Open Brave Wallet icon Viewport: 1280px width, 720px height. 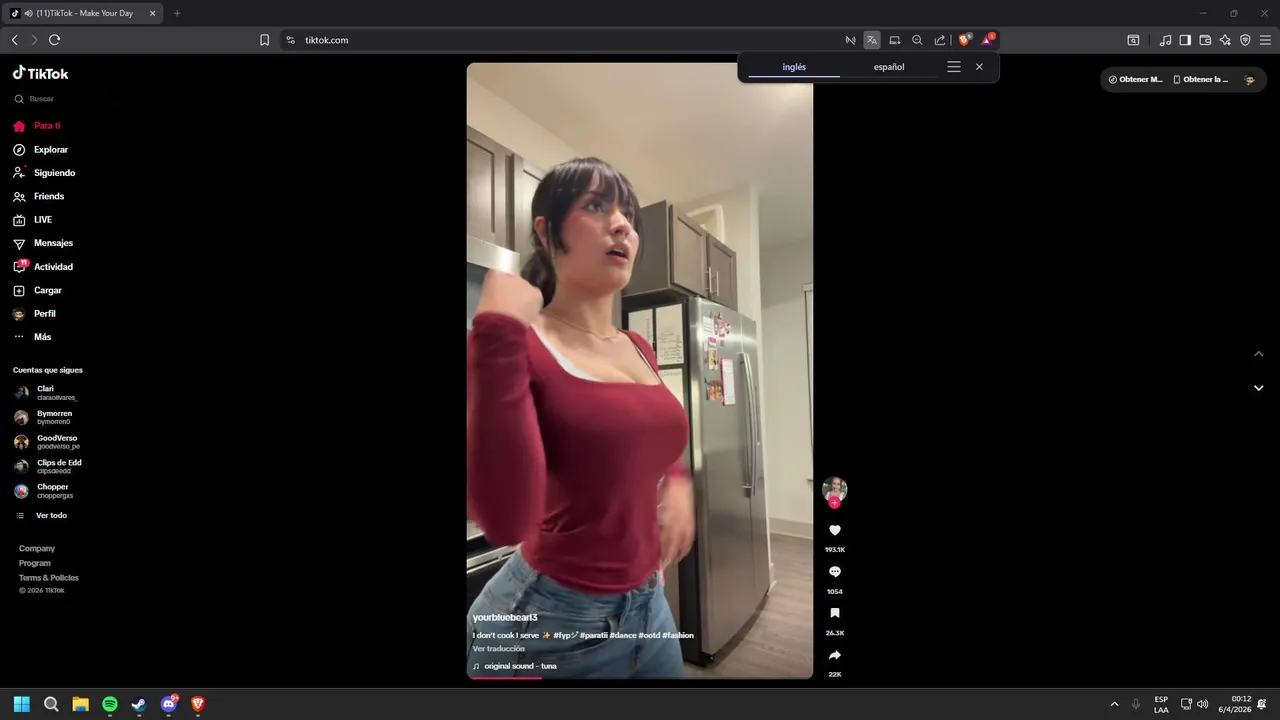pyautogui.click(x=1205, y=40)
